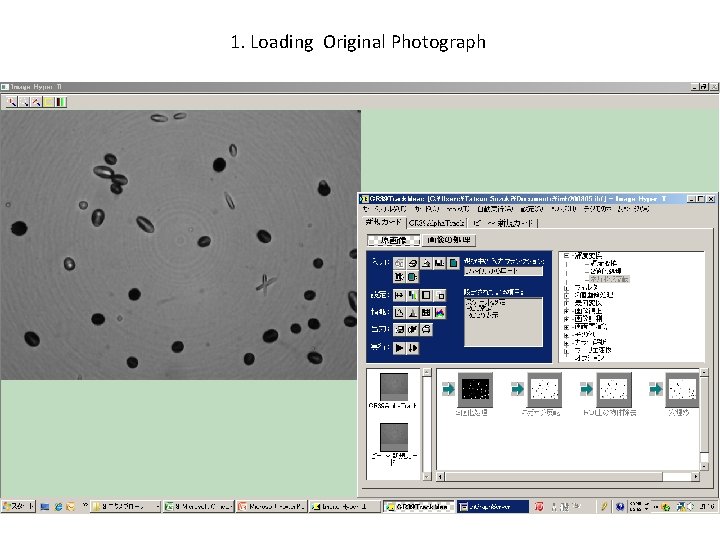This screenshot has height=540, width=720.
Task: Click the yellow square icon in the Image Hyper toolbar
Action: (x=49, y=101)
